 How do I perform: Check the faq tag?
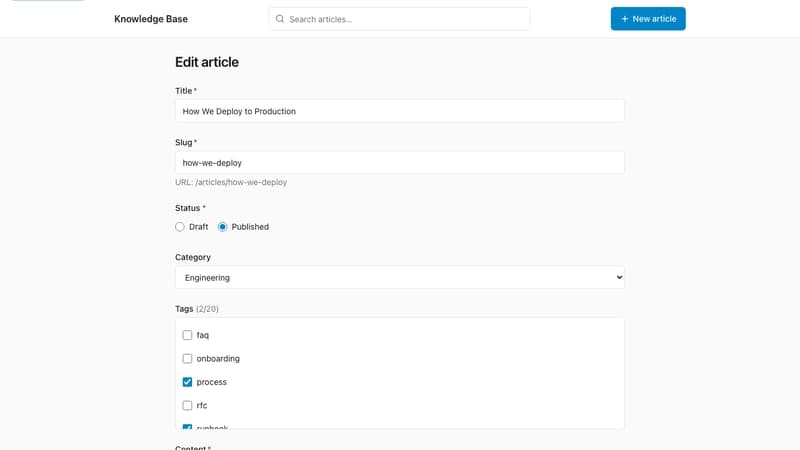point(187,335)
